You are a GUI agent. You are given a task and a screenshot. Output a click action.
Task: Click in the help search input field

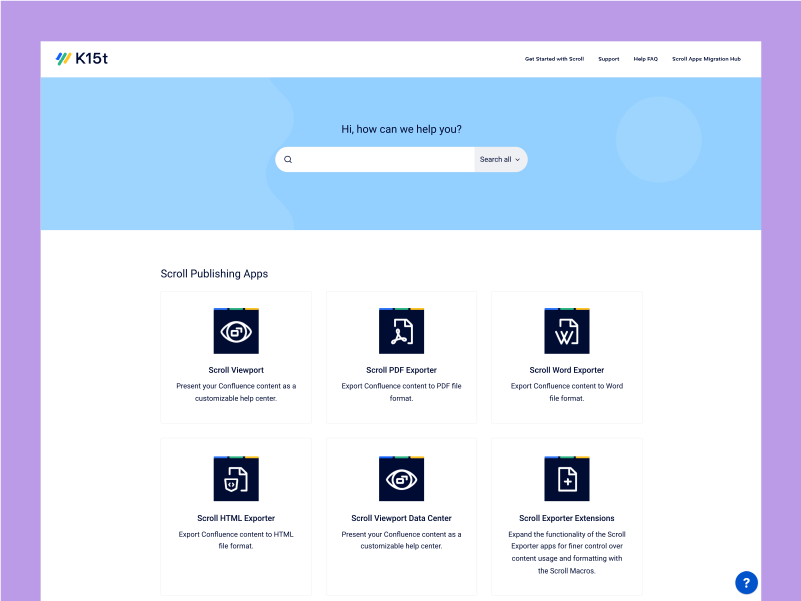[382, 159]
